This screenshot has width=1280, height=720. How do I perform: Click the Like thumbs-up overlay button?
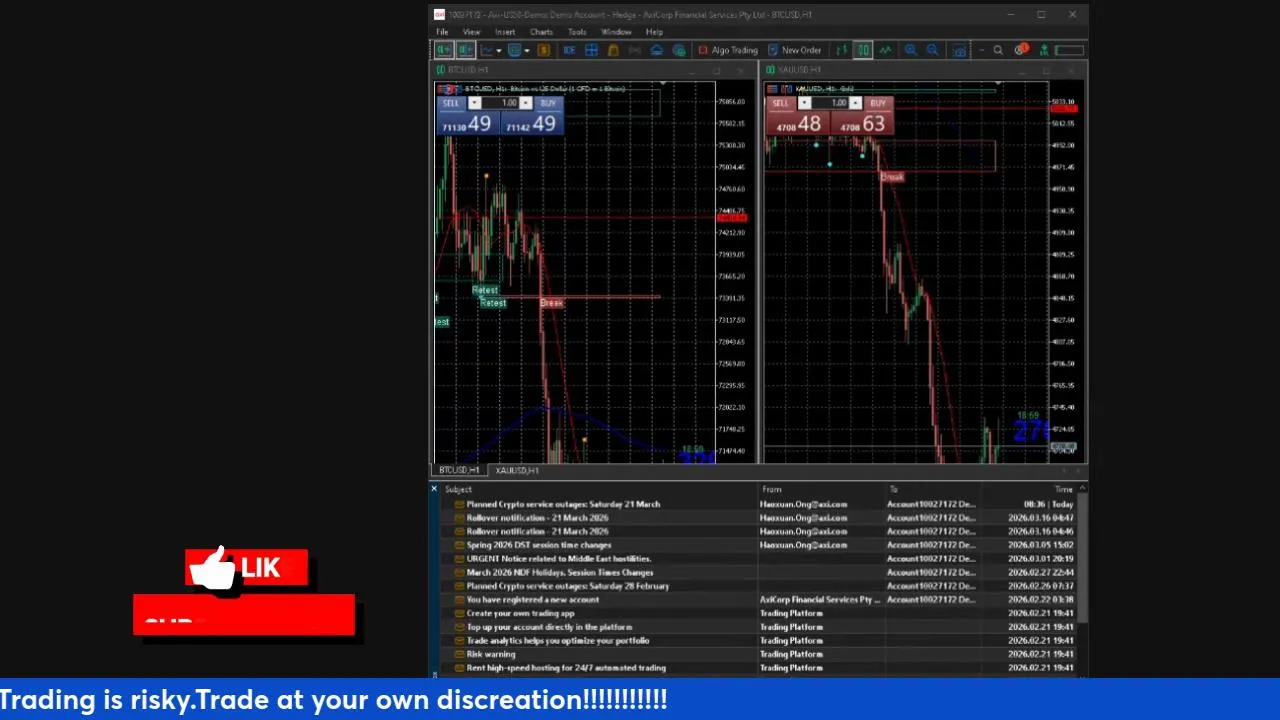tap(246, 569)
